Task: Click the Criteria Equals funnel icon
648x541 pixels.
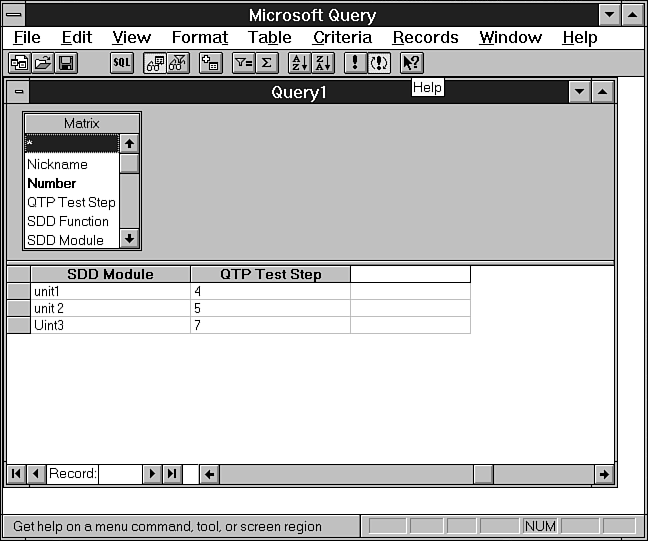Action: click(x=243, y=63)
